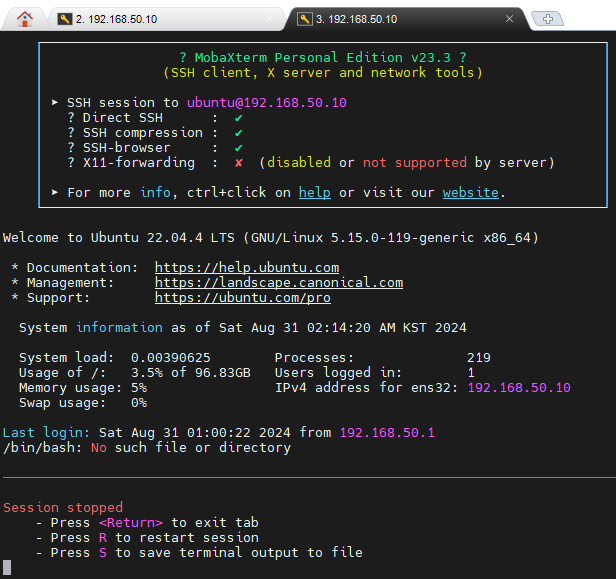Click the Usage of / 3.5% of 96.83GB value
Screen dimensions: 616x579
[191, 373]
